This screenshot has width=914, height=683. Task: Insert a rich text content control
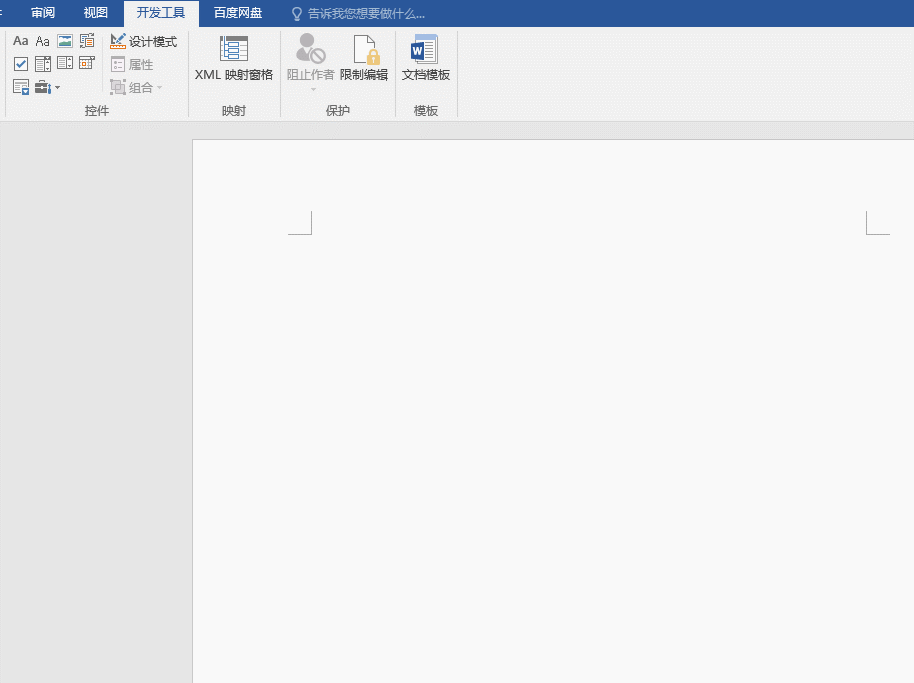click(x=20, y=41)
